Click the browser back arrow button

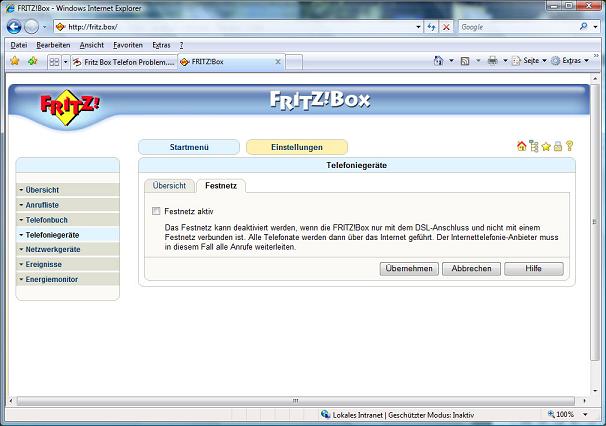point(15,26)
